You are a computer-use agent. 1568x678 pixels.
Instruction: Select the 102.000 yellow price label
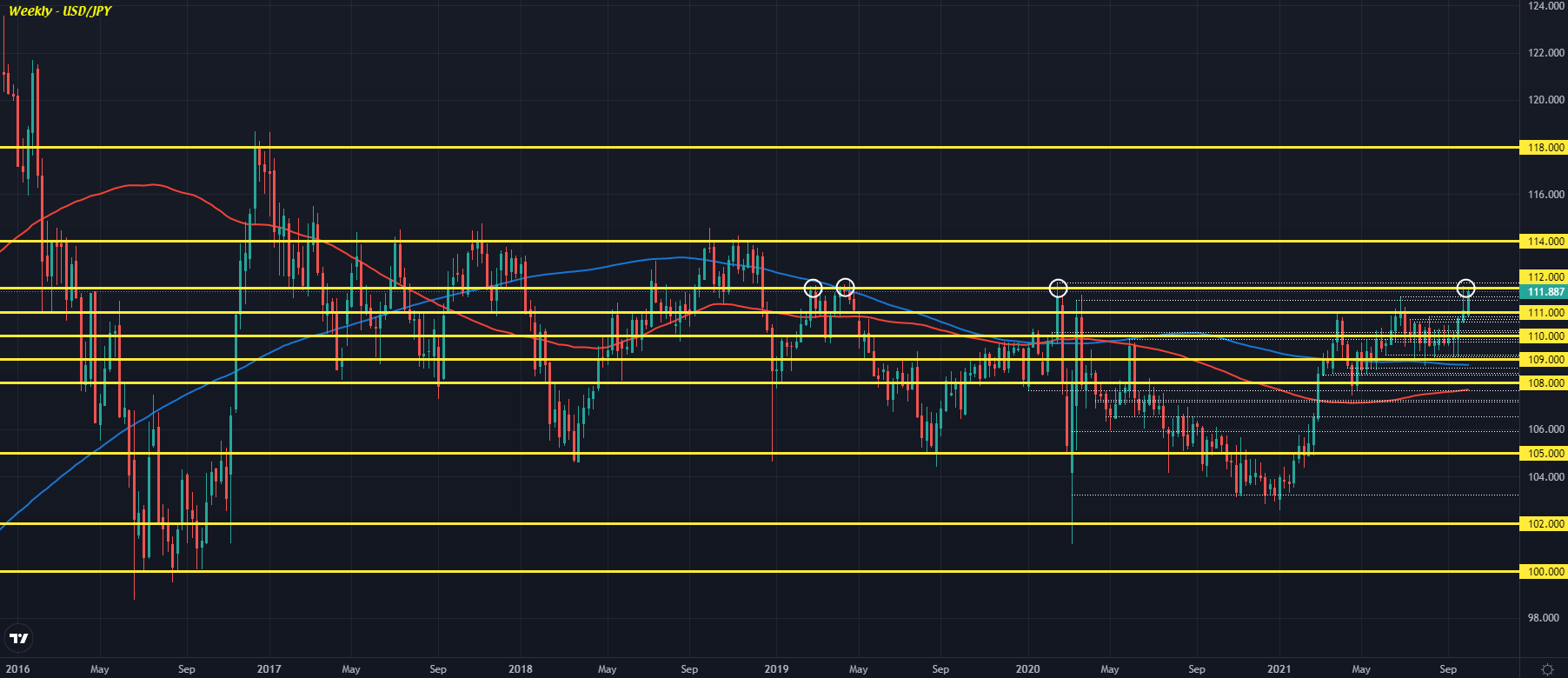[x=1544, y=523]
